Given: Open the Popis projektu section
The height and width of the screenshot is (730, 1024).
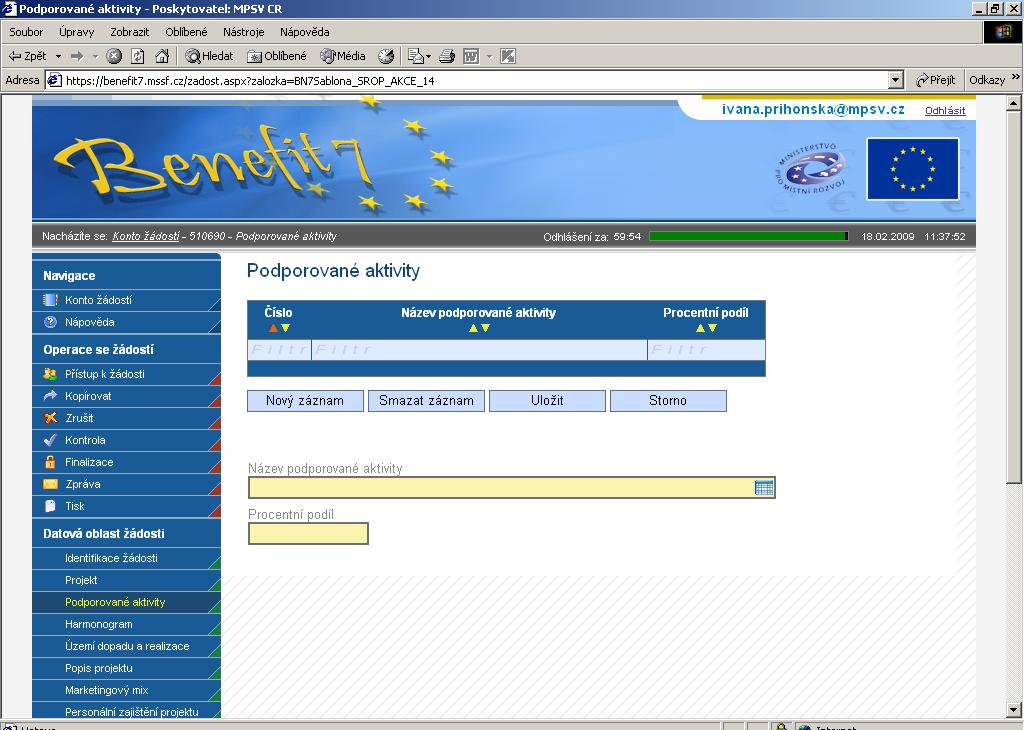Looking at the screenshot, I should tap(126, 669).
